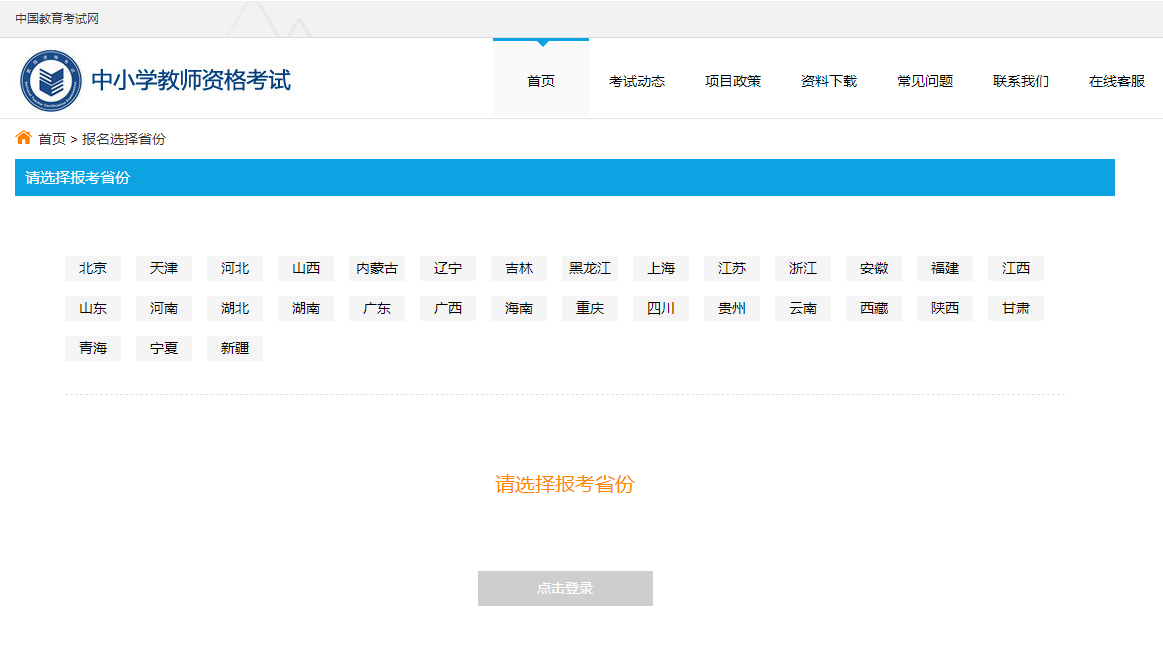
Task: Select province 海南
Action: [x=518, y=308]
